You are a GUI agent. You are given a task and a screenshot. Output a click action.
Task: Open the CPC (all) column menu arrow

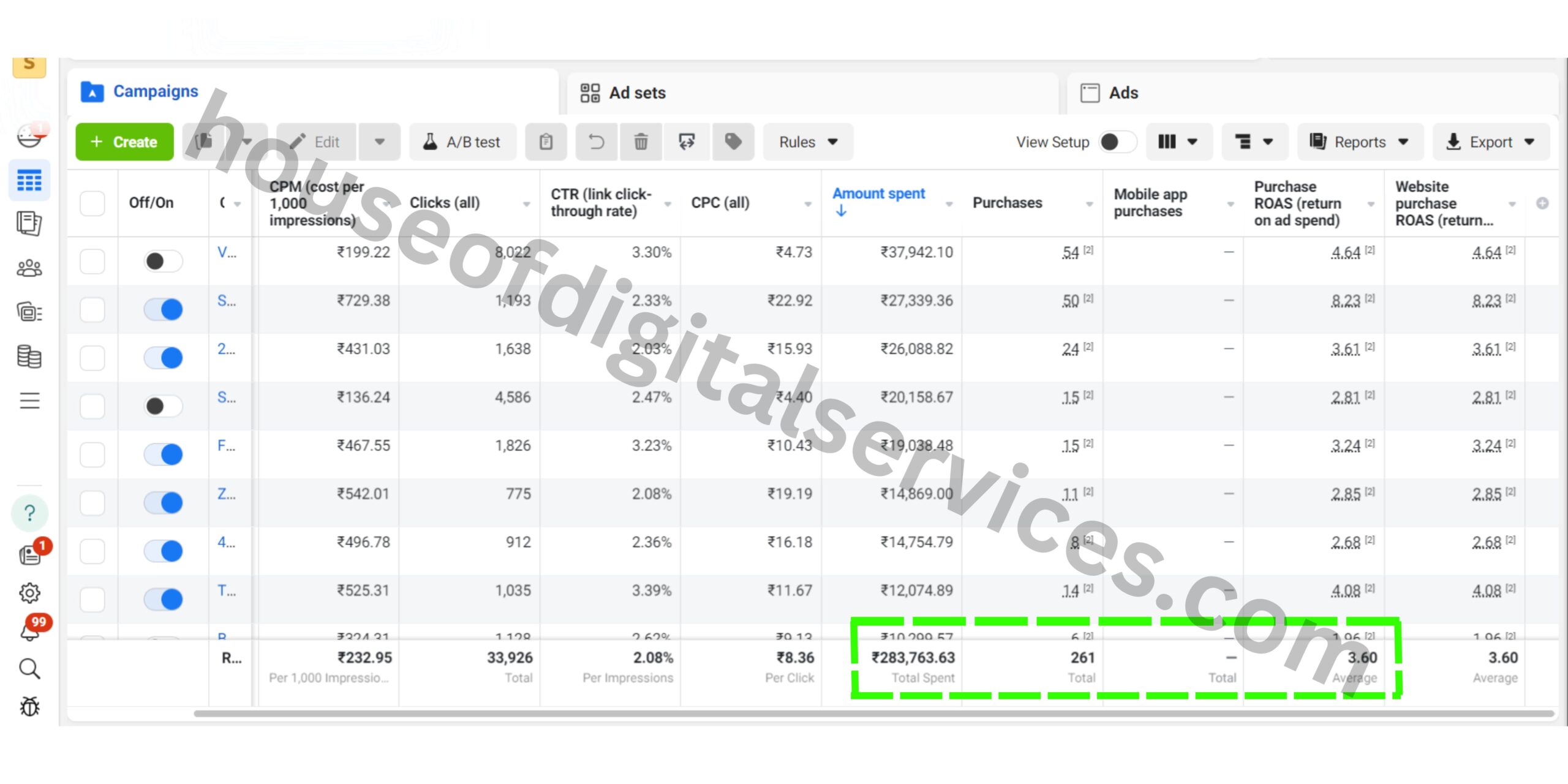(808, 204)
